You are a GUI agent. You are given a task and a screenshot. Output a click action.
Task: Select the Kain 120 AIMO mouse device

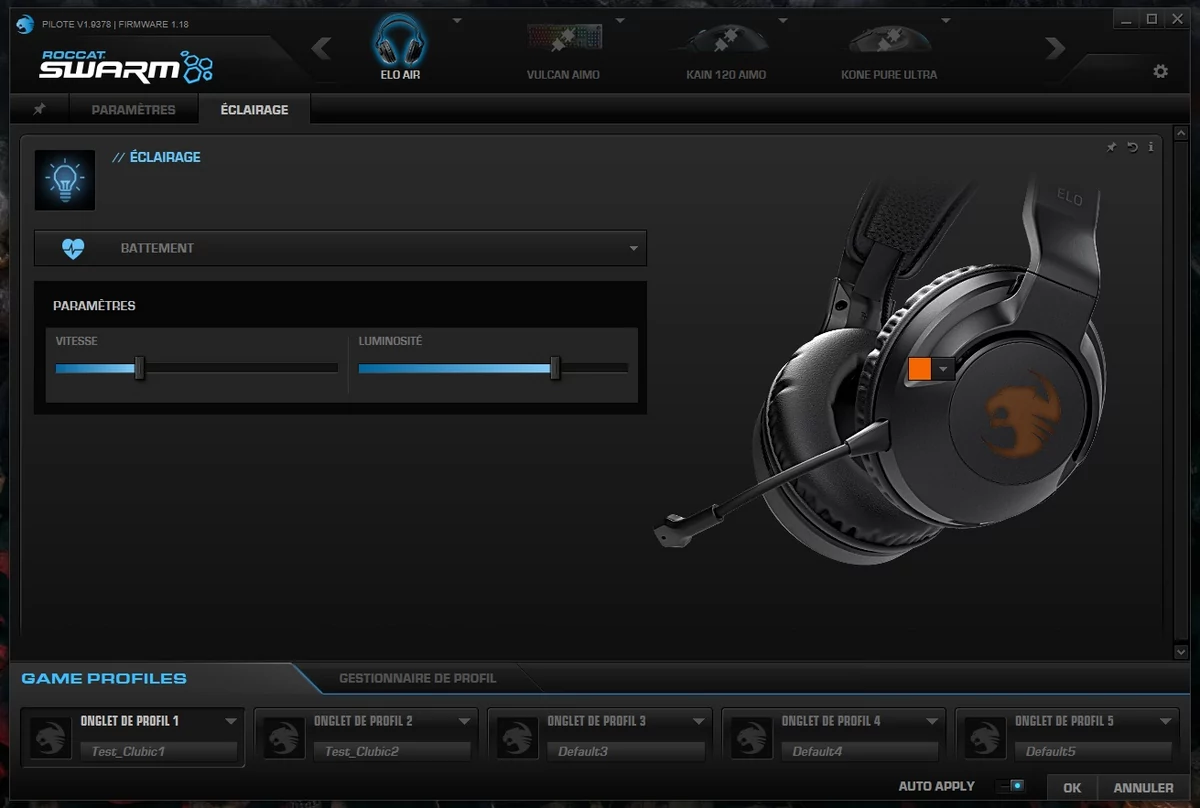pyautogui.click(x=726, y=39)
